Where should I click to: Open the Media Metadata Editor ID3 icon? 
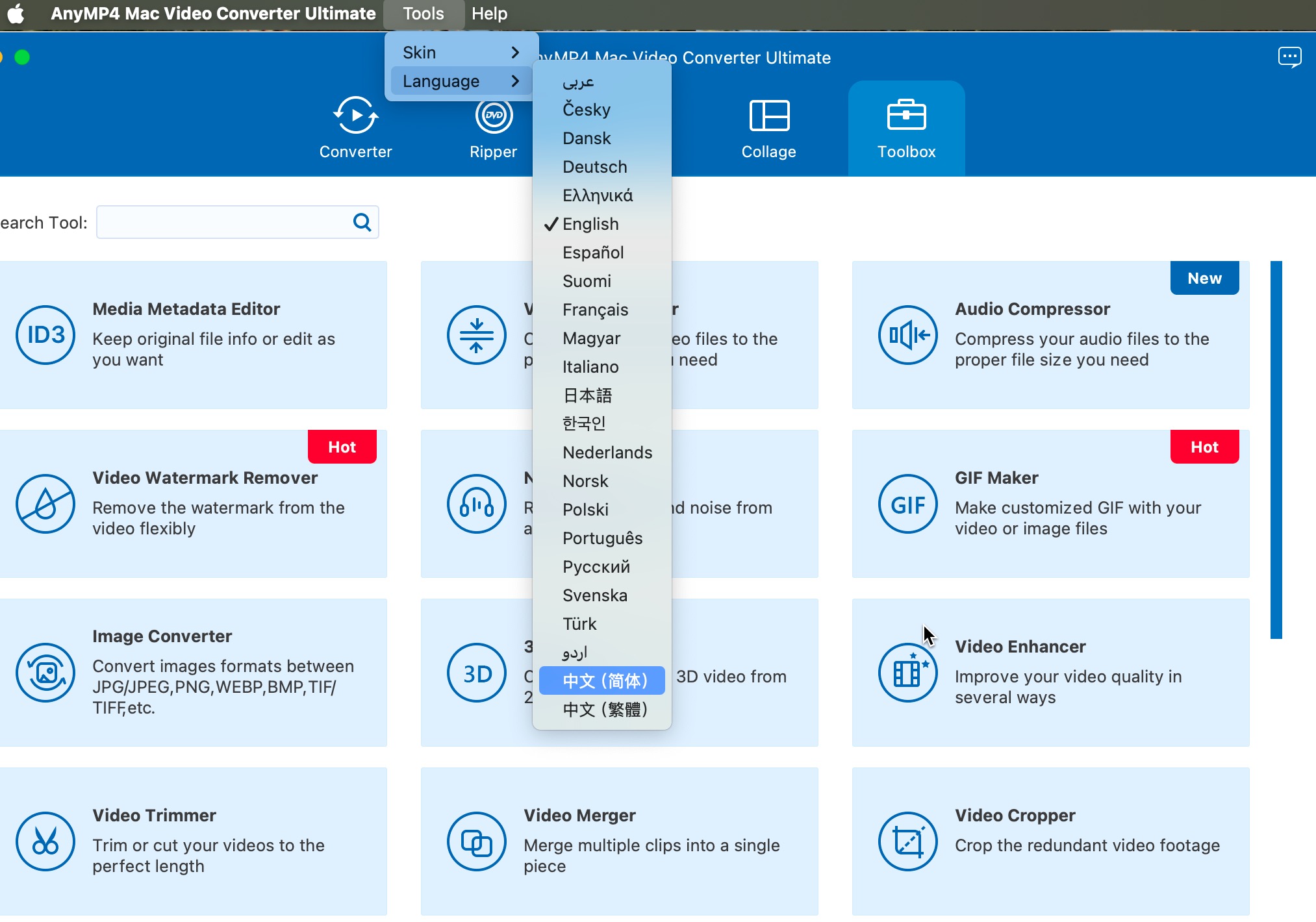[45, 335]
